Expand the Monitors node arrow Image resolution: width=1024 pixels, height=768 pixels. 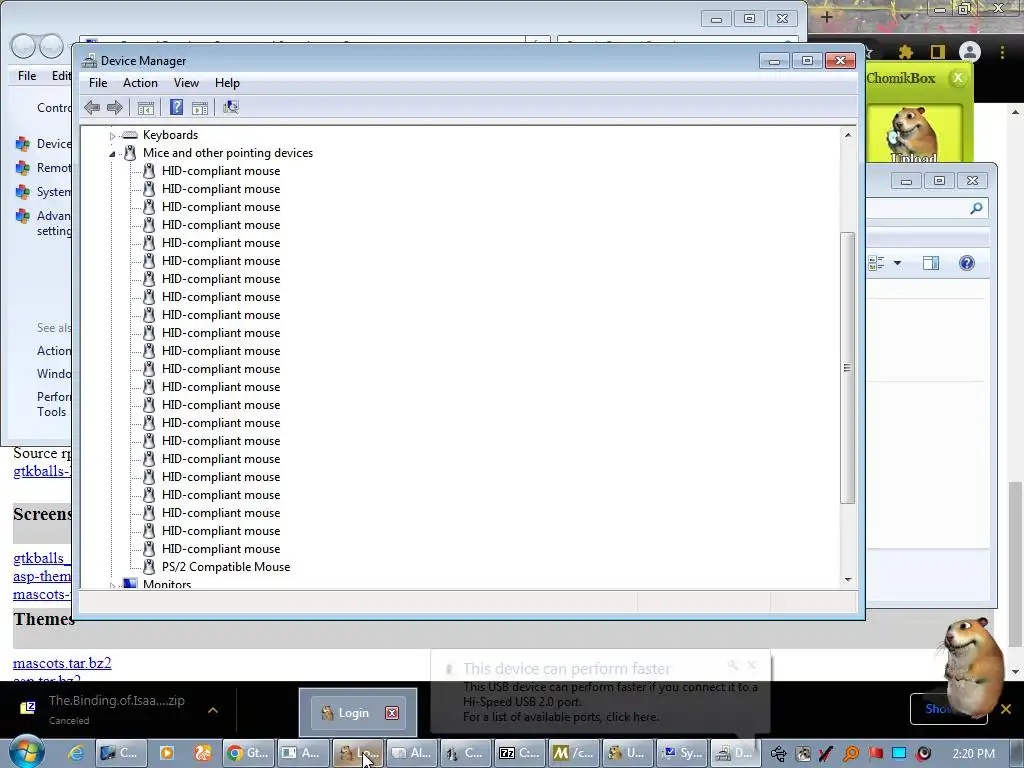(x=112, y=585)
